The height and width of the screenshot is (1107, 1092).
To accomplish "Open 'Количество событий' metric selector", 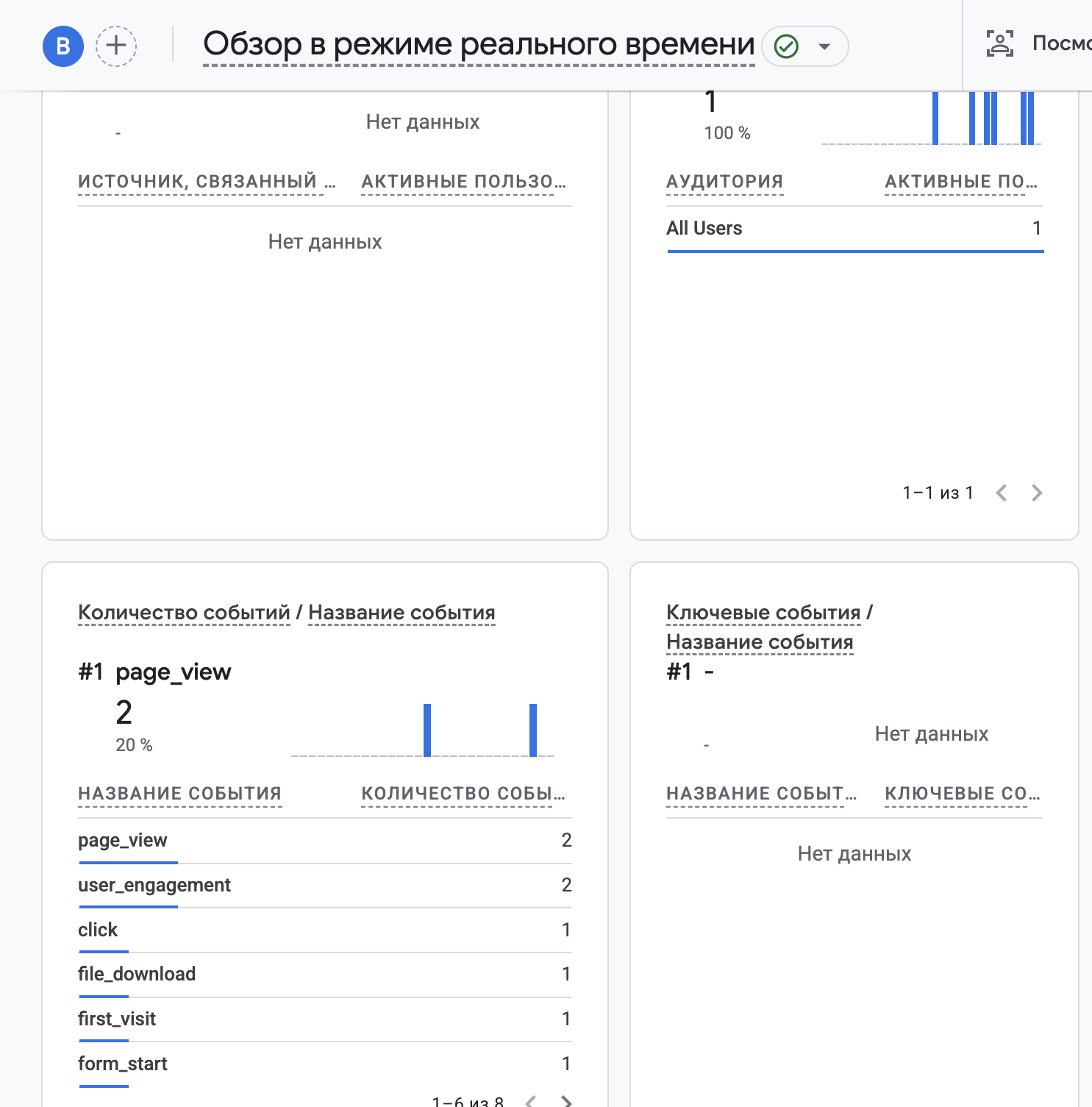I will 184,613.
